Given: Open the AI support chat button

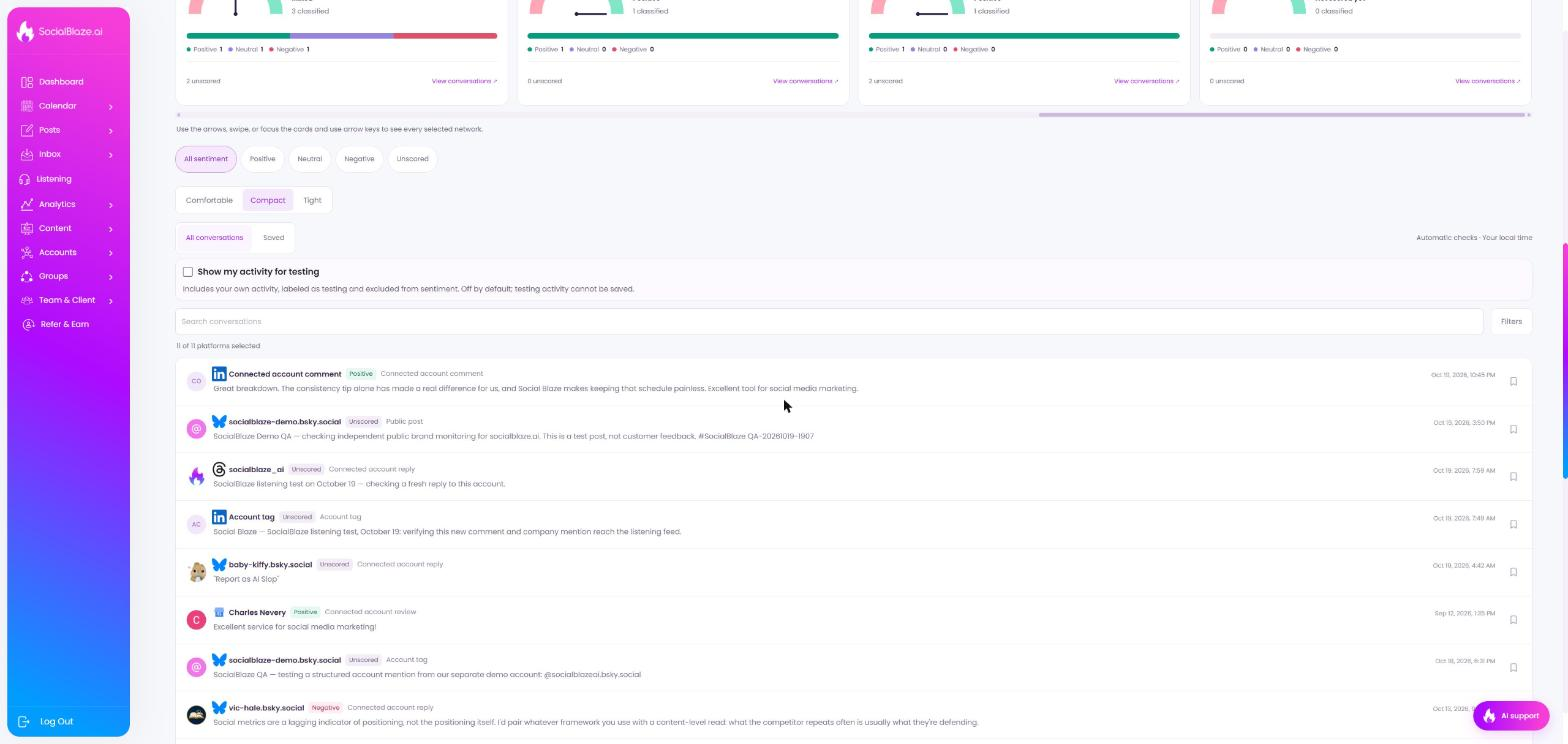Looking at the screenshot, I should coord(1511,716).
